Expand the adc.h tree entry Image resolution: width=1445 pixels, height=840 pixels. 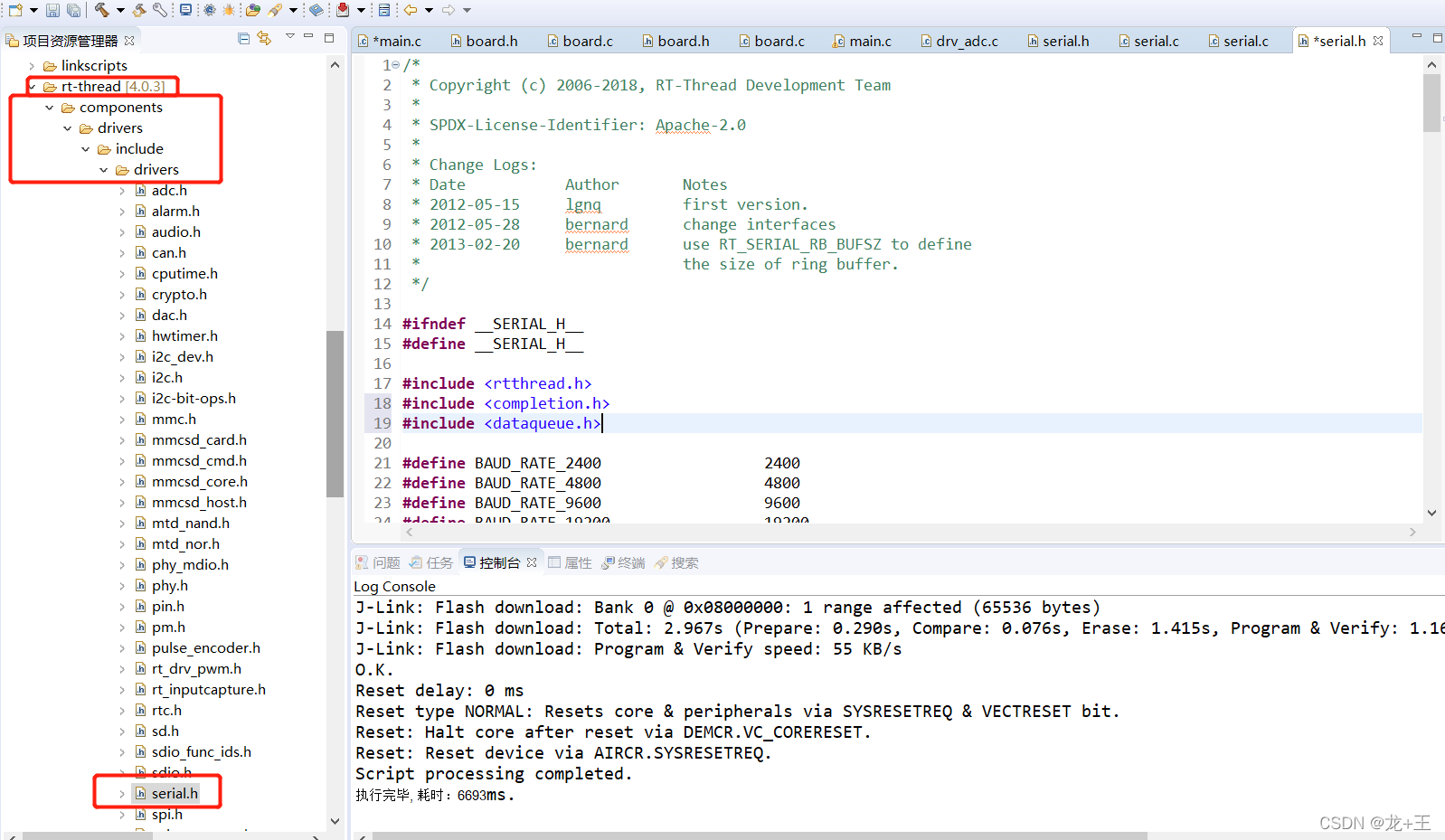(x=122, y=191)
